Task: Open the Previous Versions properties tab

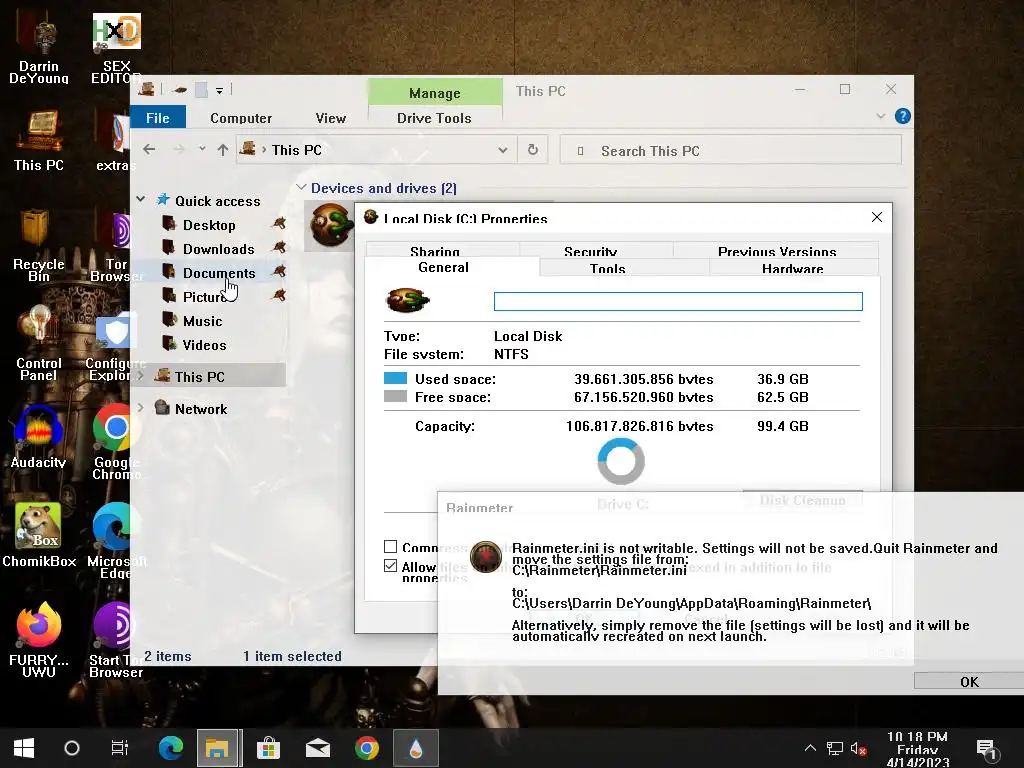Action: [777, 251]
